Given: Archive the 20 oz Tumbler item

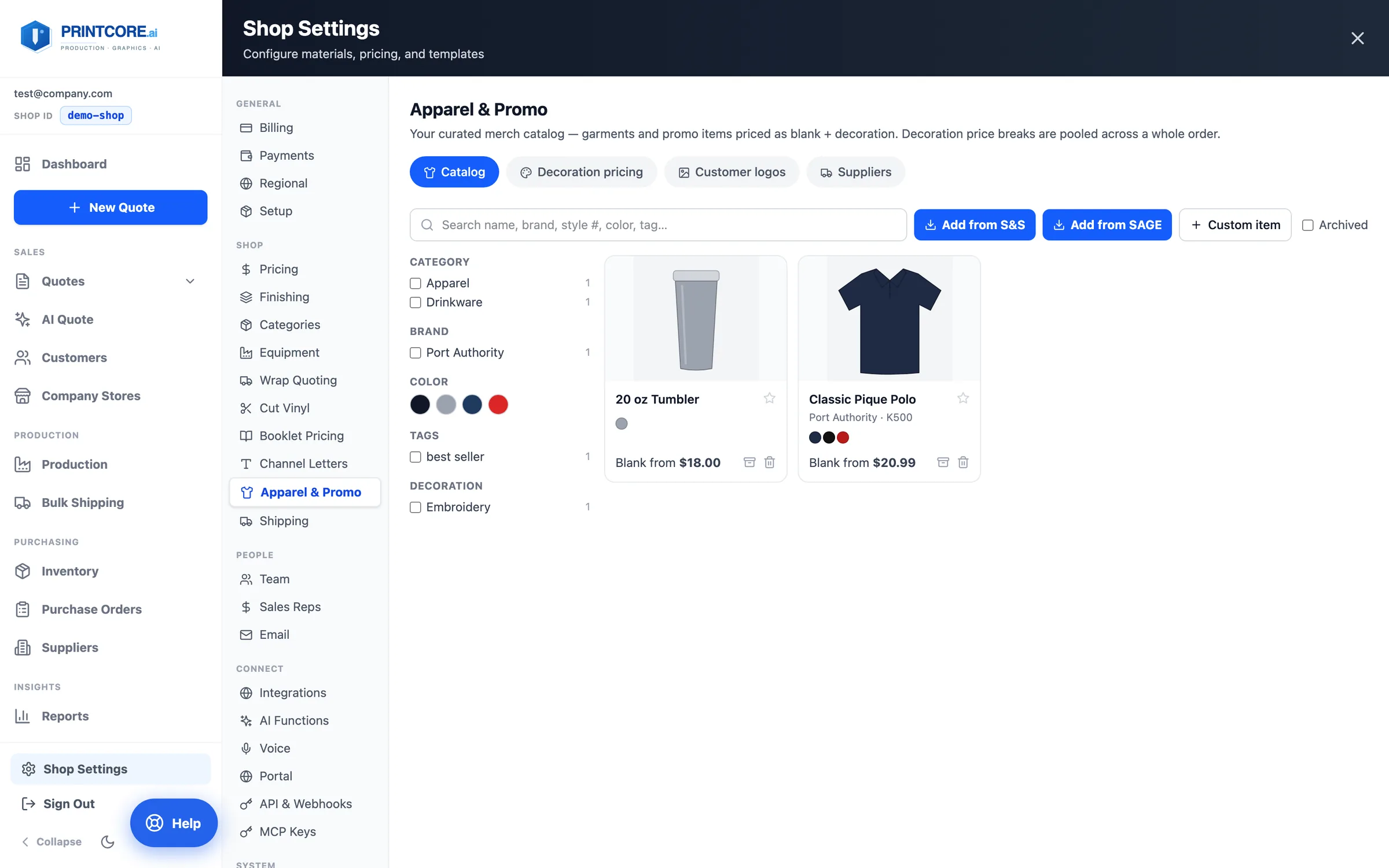Looking at the screenshot, I should coord(749,462).
